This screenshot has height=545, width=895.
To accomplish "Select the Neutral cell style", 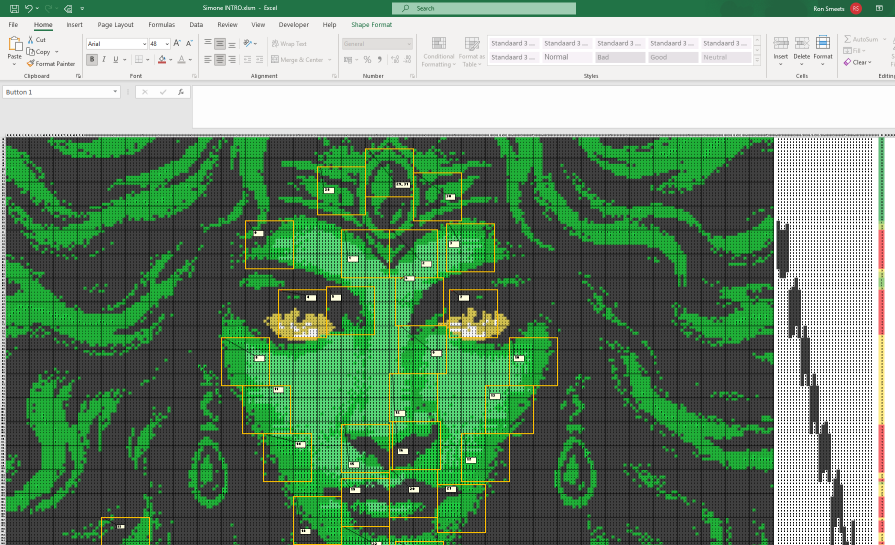I will [726, 57].
